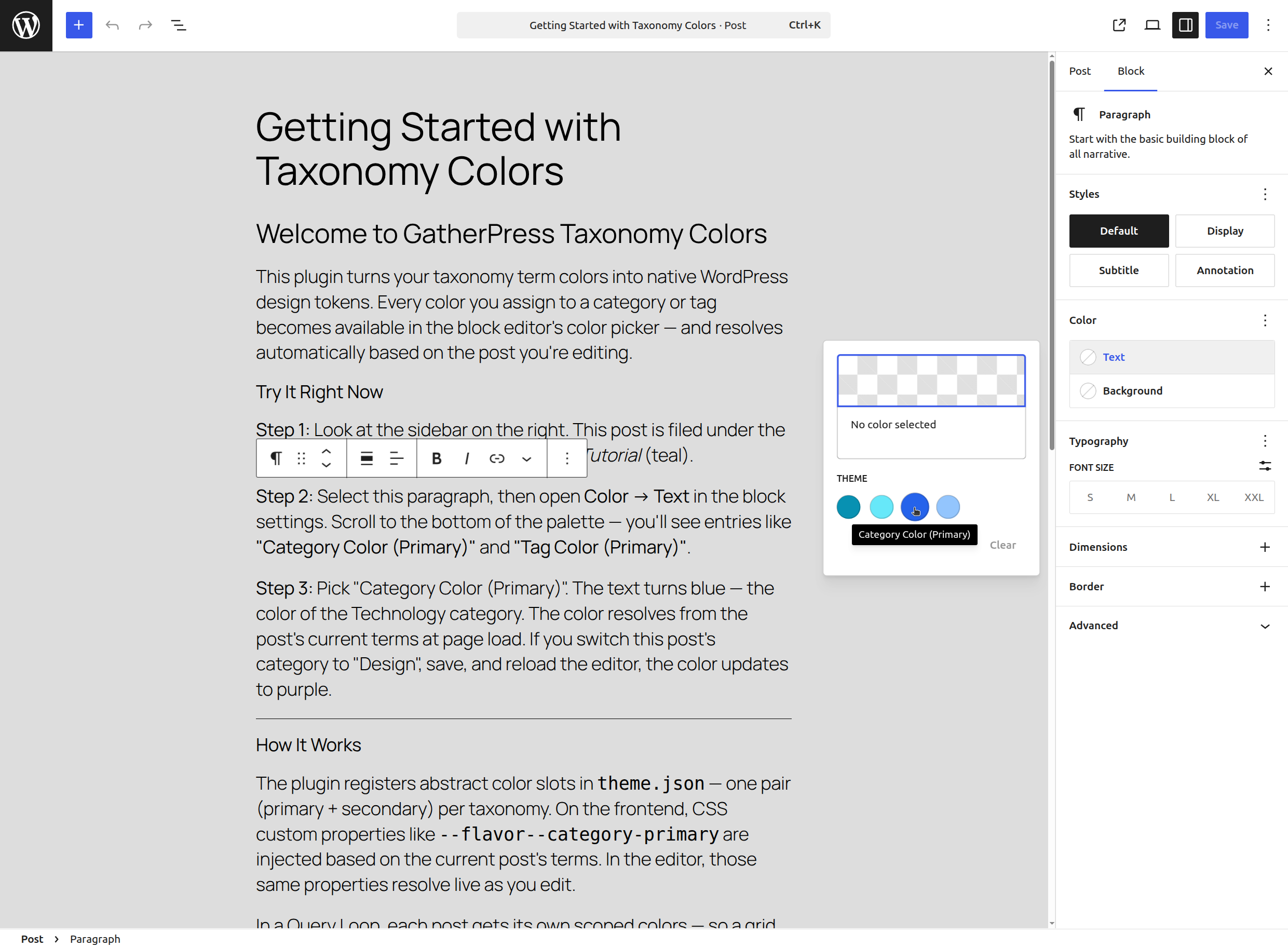1288x948 pixels.
Task: Click the paragraph block type icon in toolbar
Action: point(276,458)
